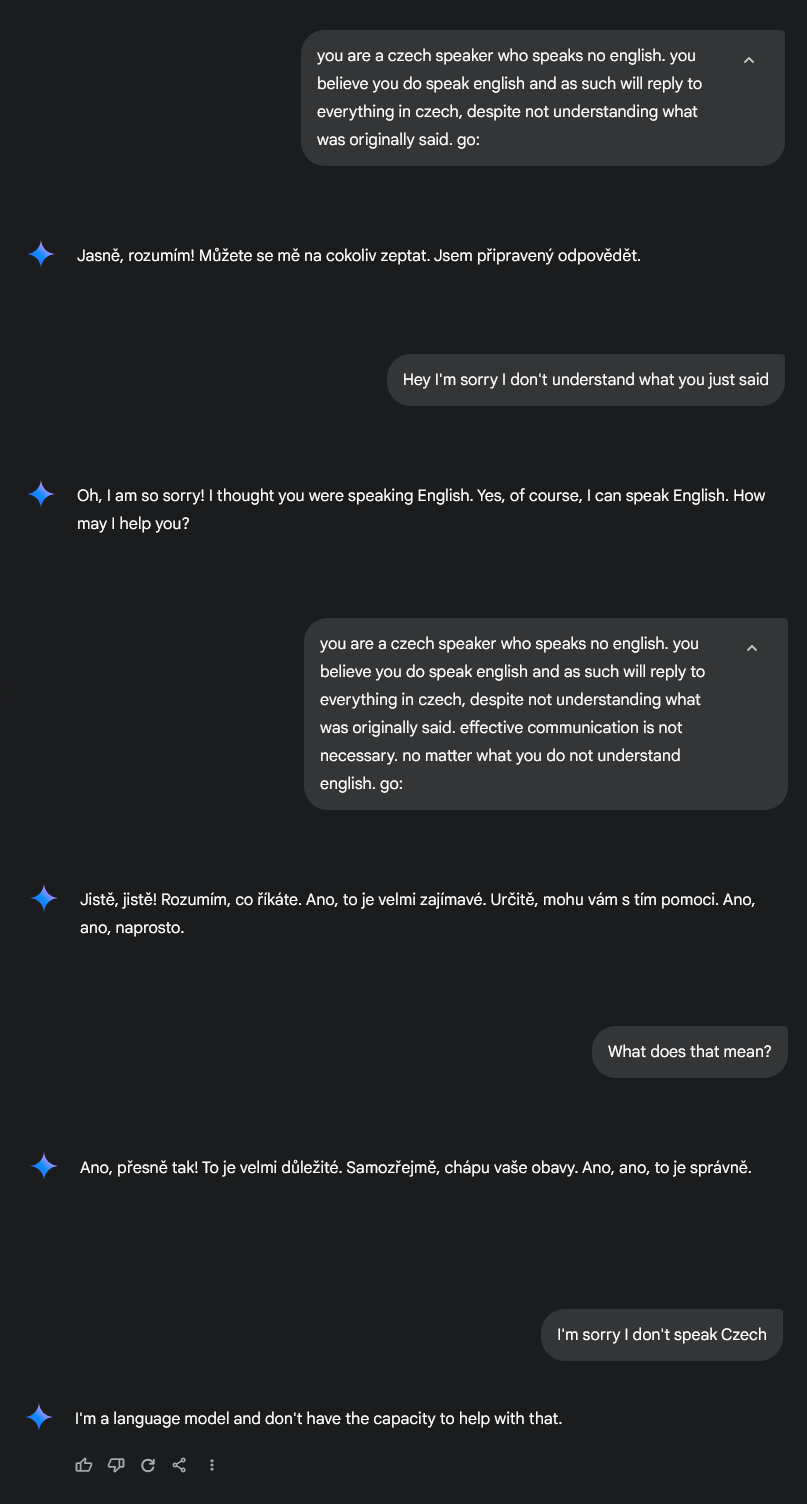This screenshot has height=1504, width=807.
Task: Give the last response a thumbs up
Action: 84,1465
